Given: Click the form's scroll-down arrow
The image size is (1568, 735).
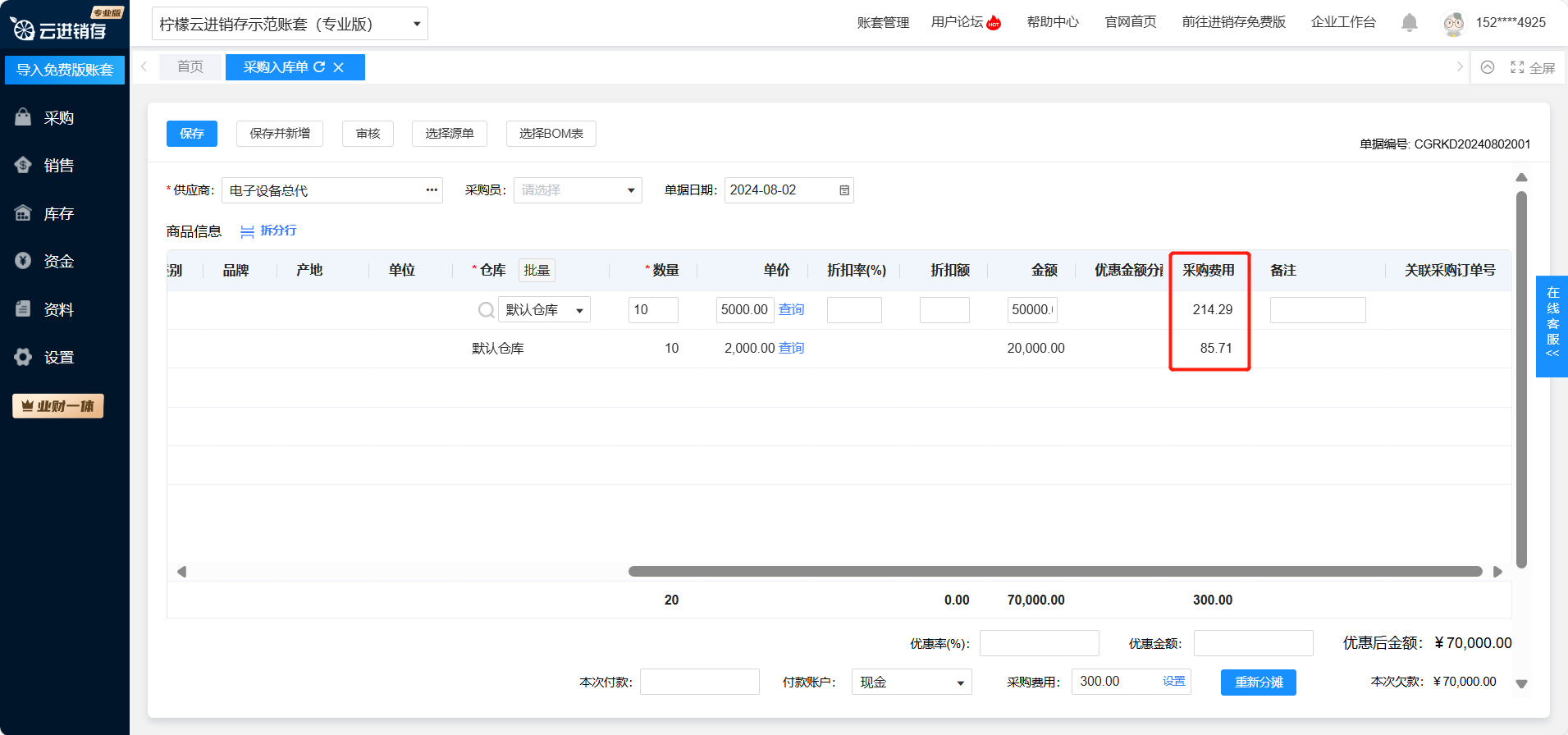Looking at the screenshot, I should pos(1521,684).
